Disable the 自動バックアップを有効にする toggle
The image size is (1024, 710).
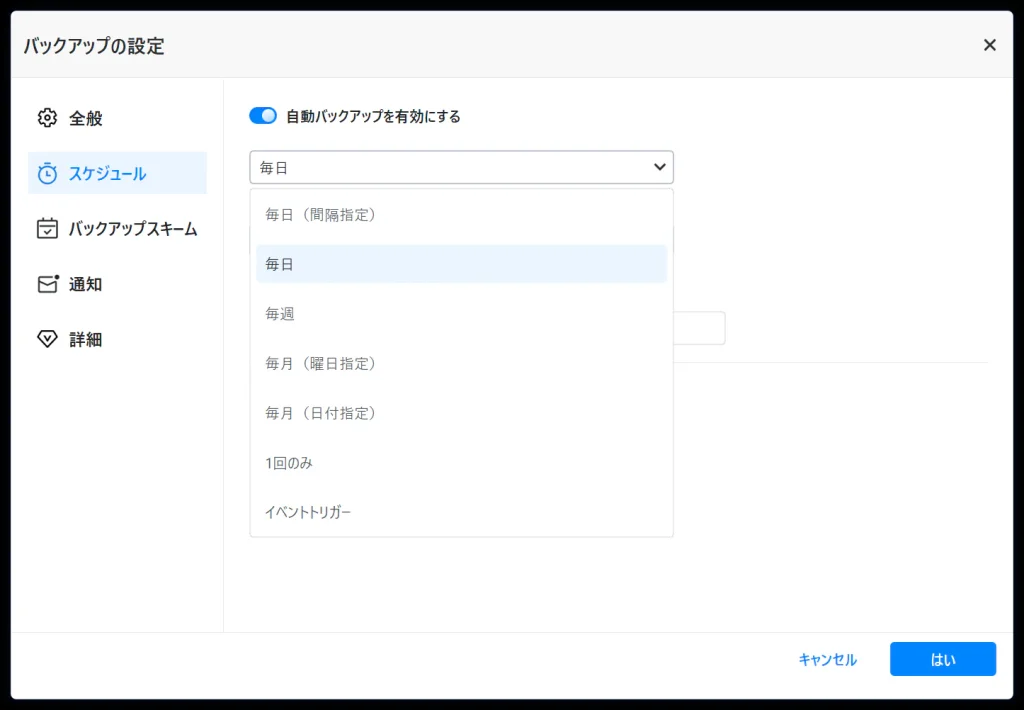(x=262, y=115)
